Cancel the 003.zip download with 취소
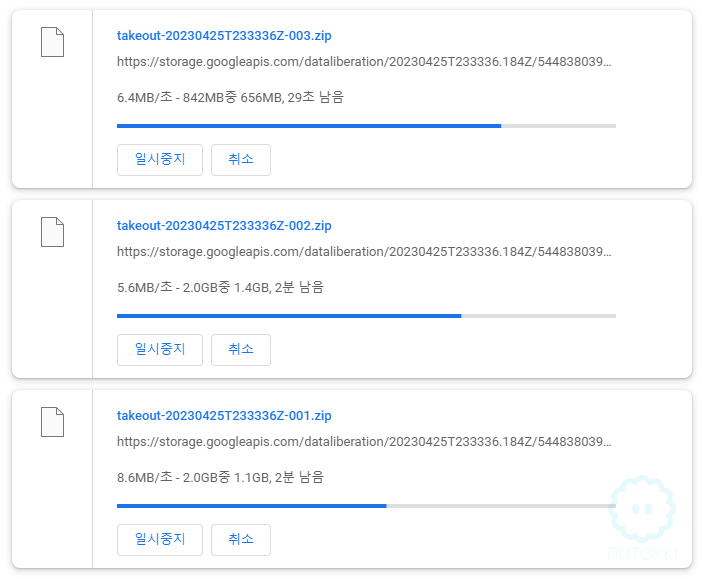 tap(241, 159)
